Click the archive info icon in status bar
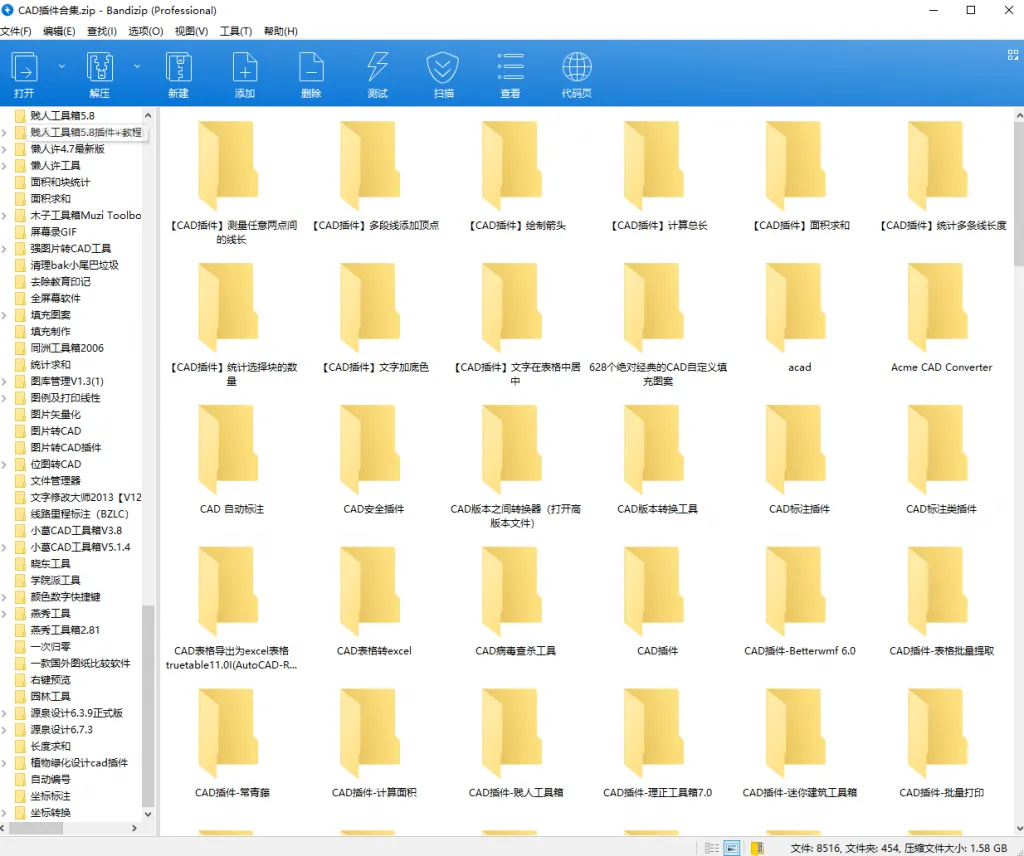Viewport: 1024px width, 856px height. [758, 848]
